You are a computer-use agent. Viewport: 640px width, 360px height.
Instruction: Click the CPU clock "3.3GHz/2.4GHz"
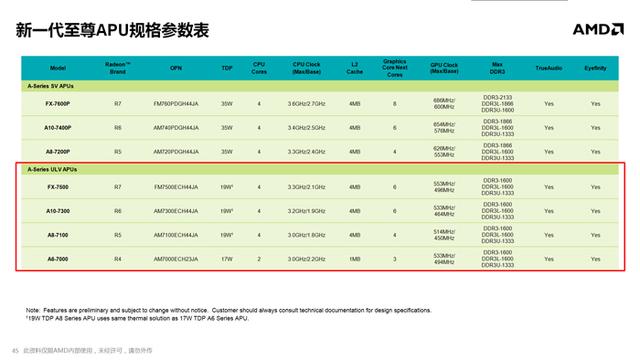307,152
